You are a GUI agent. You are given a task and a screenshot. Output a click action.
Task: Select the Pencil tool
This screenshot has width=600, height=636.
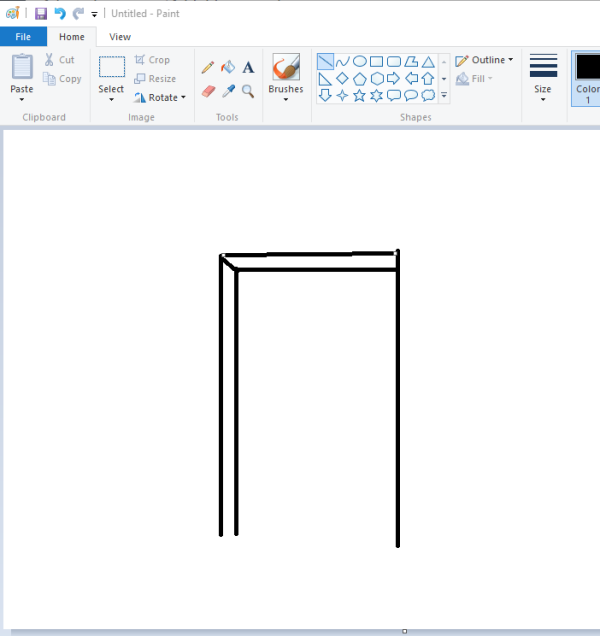208,67
